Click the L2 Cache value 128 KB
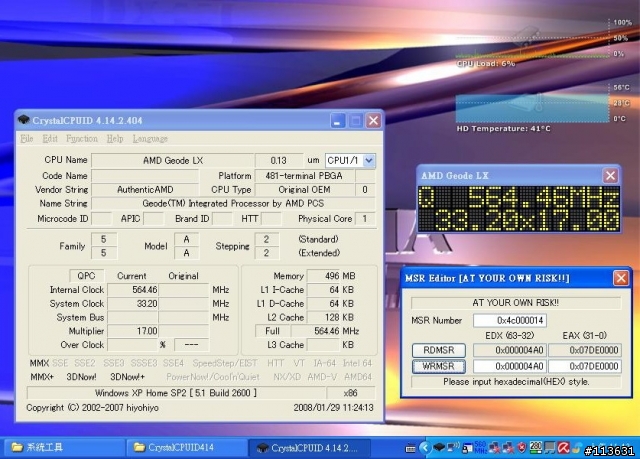The width and height of the screenshot is (640, 459). [324, 317]
